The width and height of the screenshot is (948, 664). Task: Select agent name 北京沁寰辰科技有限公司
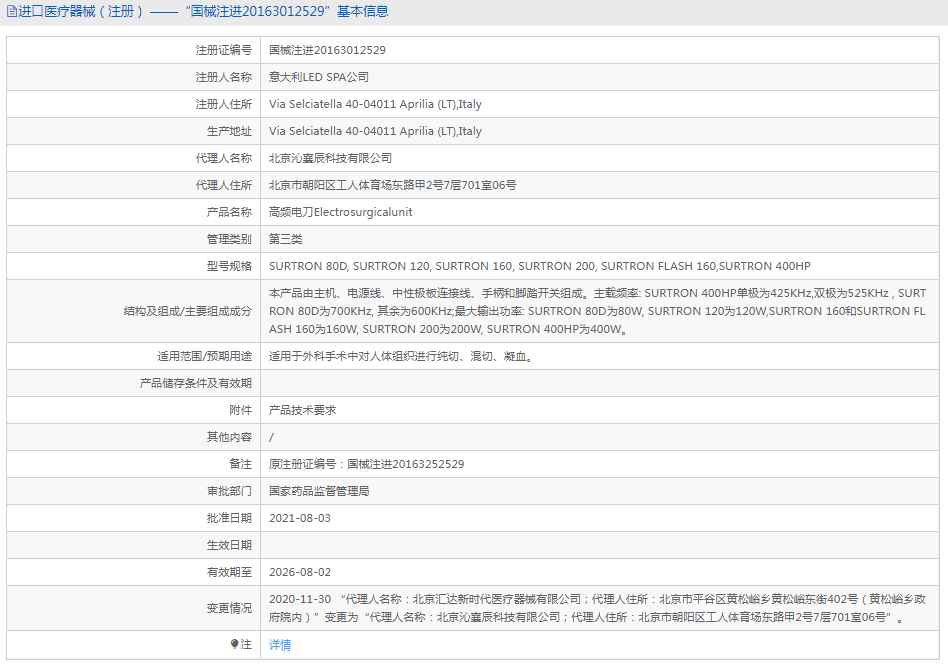(330, 158)
